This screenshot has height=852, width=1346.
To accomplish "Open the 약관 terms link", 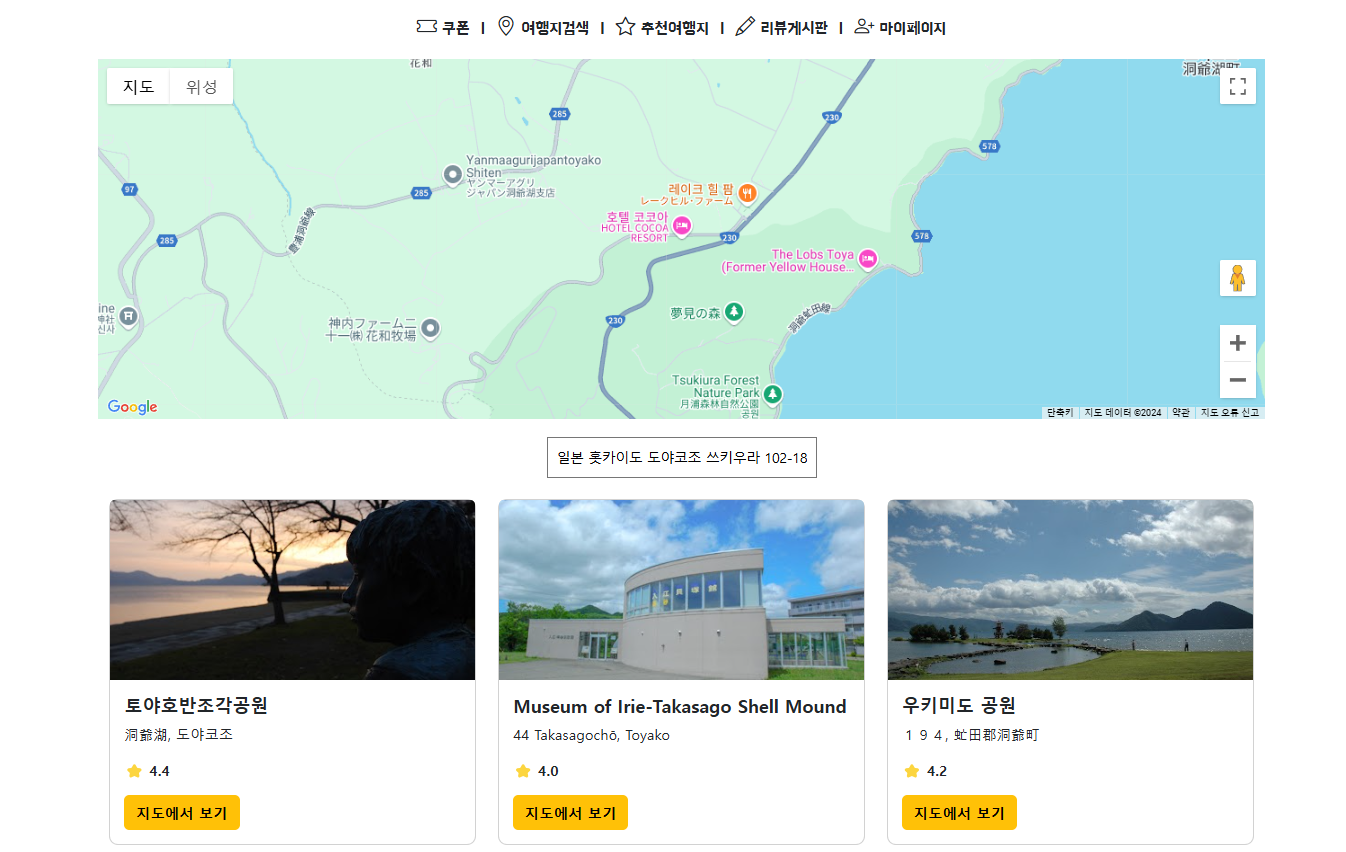I will (x=1181, y=413).
